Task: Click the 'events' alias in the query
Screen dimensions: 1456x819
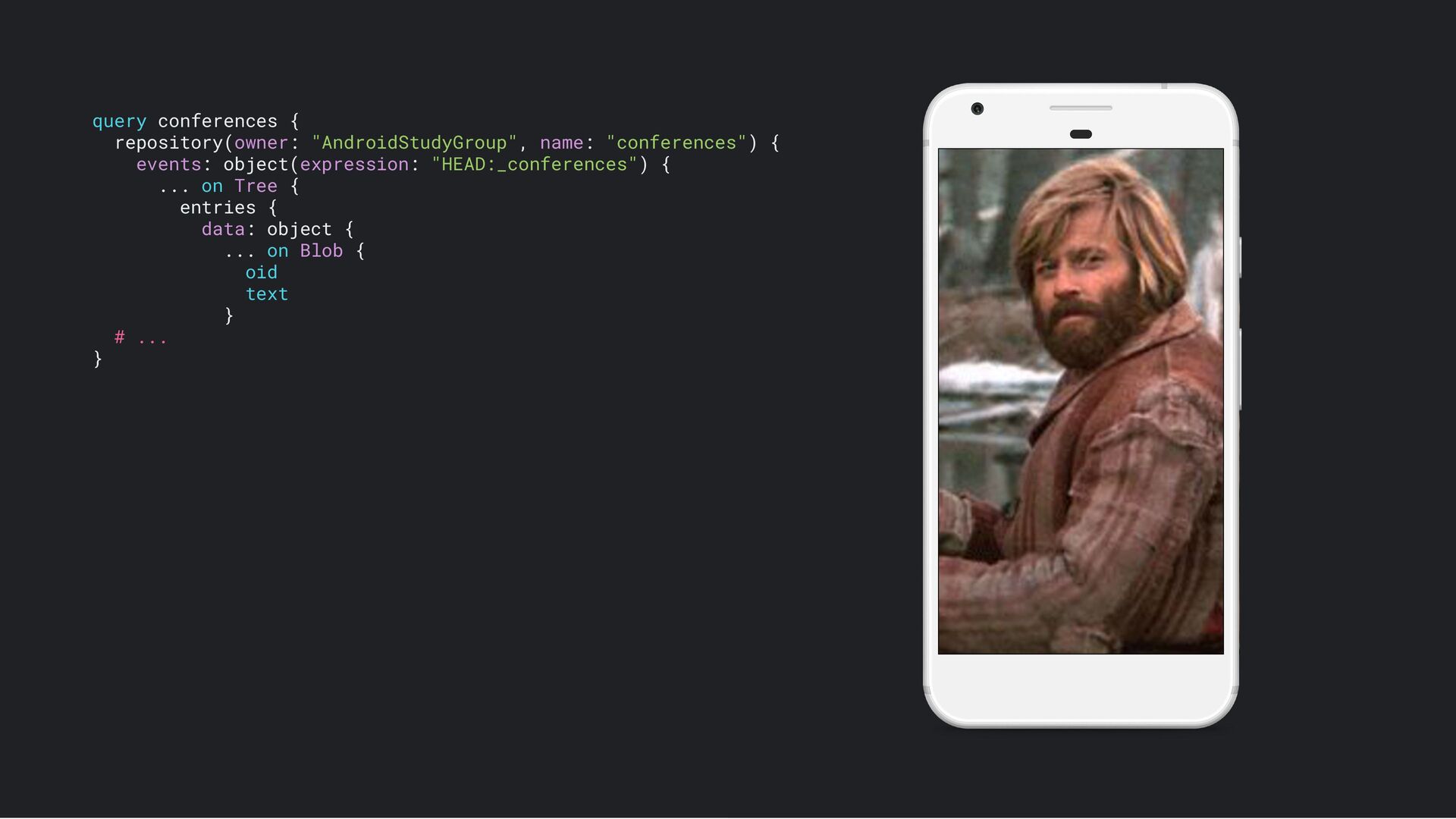Action: (168, 165)
